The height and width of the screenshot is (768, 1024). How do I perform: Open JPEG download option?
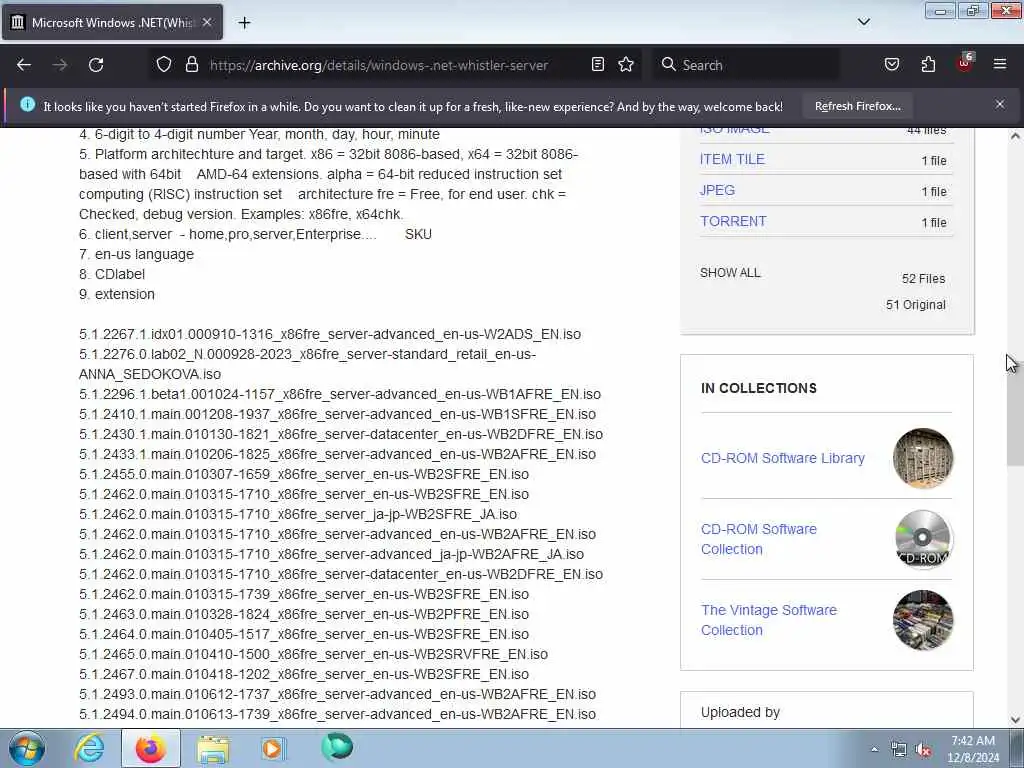[717, 190]
